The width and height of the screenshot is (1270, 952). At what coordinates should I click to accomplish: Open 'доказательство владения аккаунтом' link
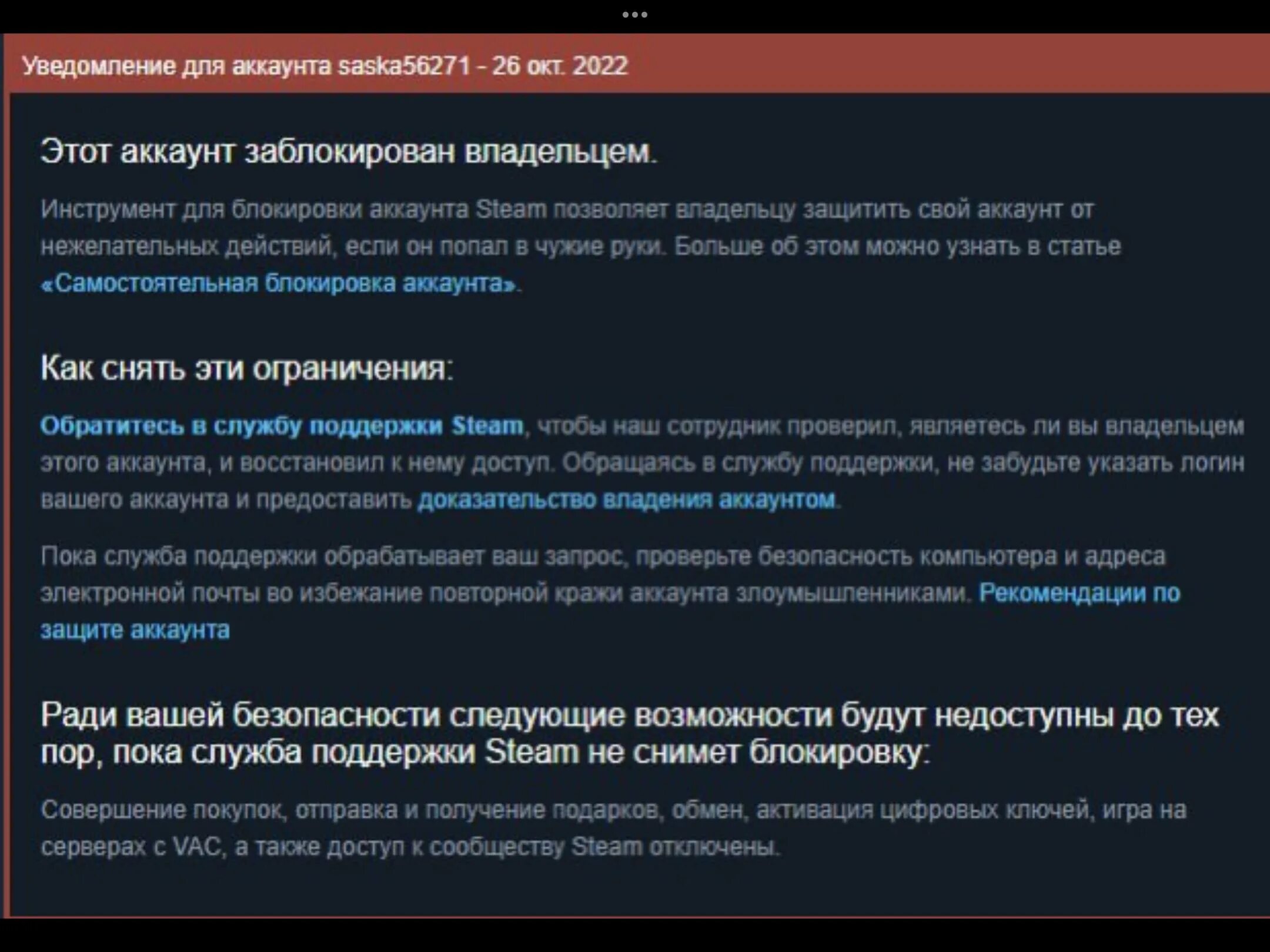pyautogui.click(x=626, y=500)
